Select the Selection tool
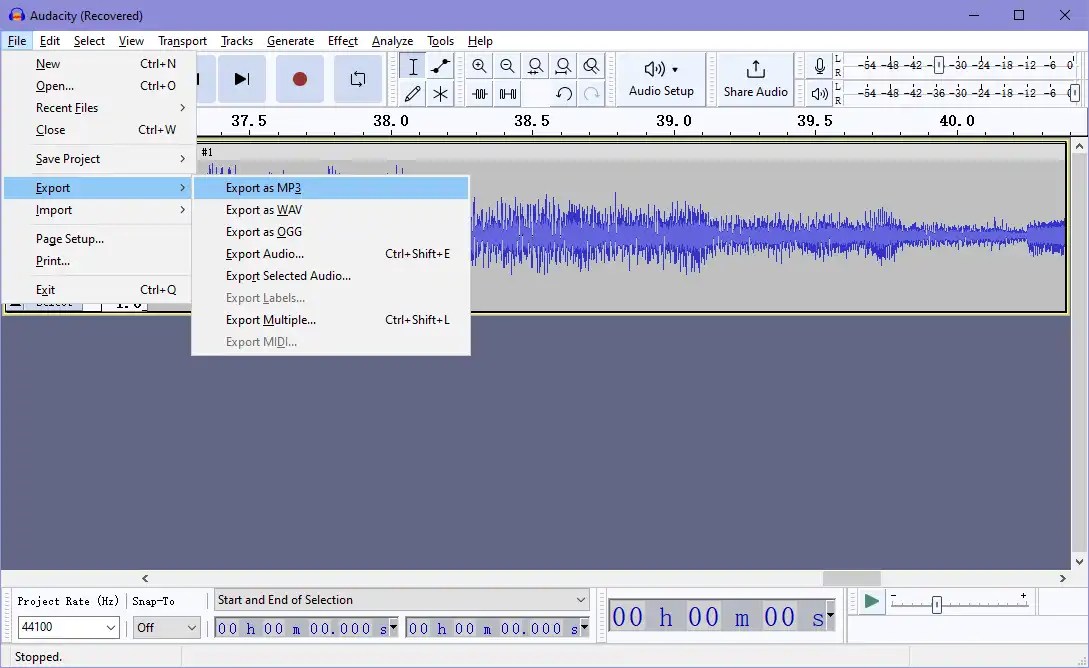The width and height of the screenshot is (1089, 668). coord(412,66)
